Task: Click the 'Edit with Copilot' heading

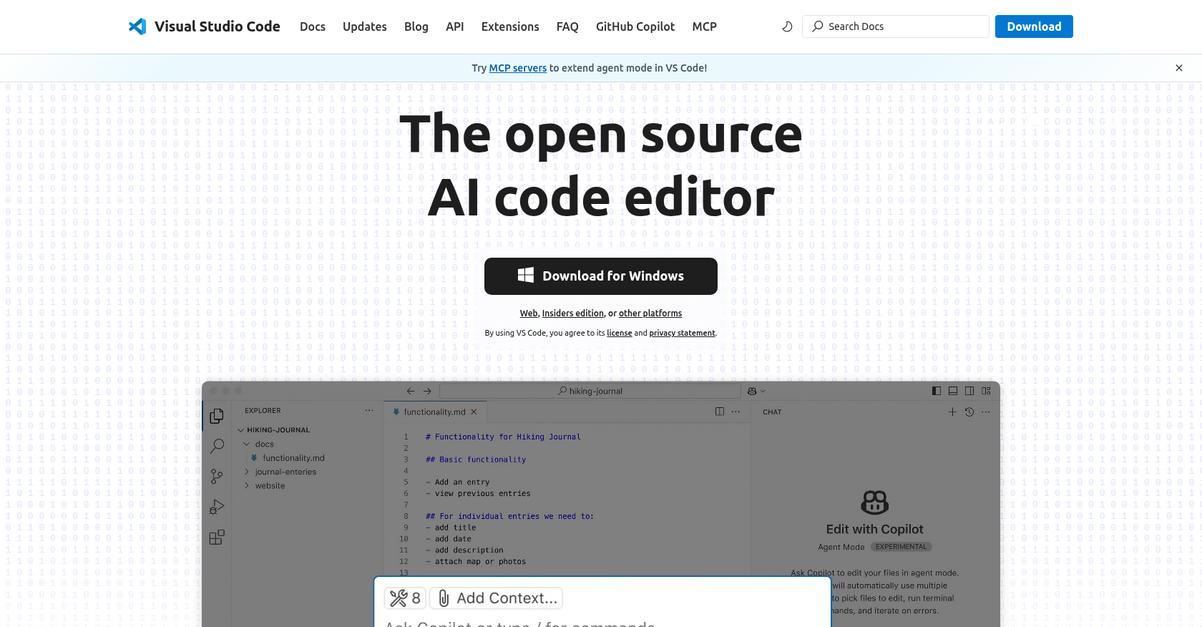Action: [875, 529]
